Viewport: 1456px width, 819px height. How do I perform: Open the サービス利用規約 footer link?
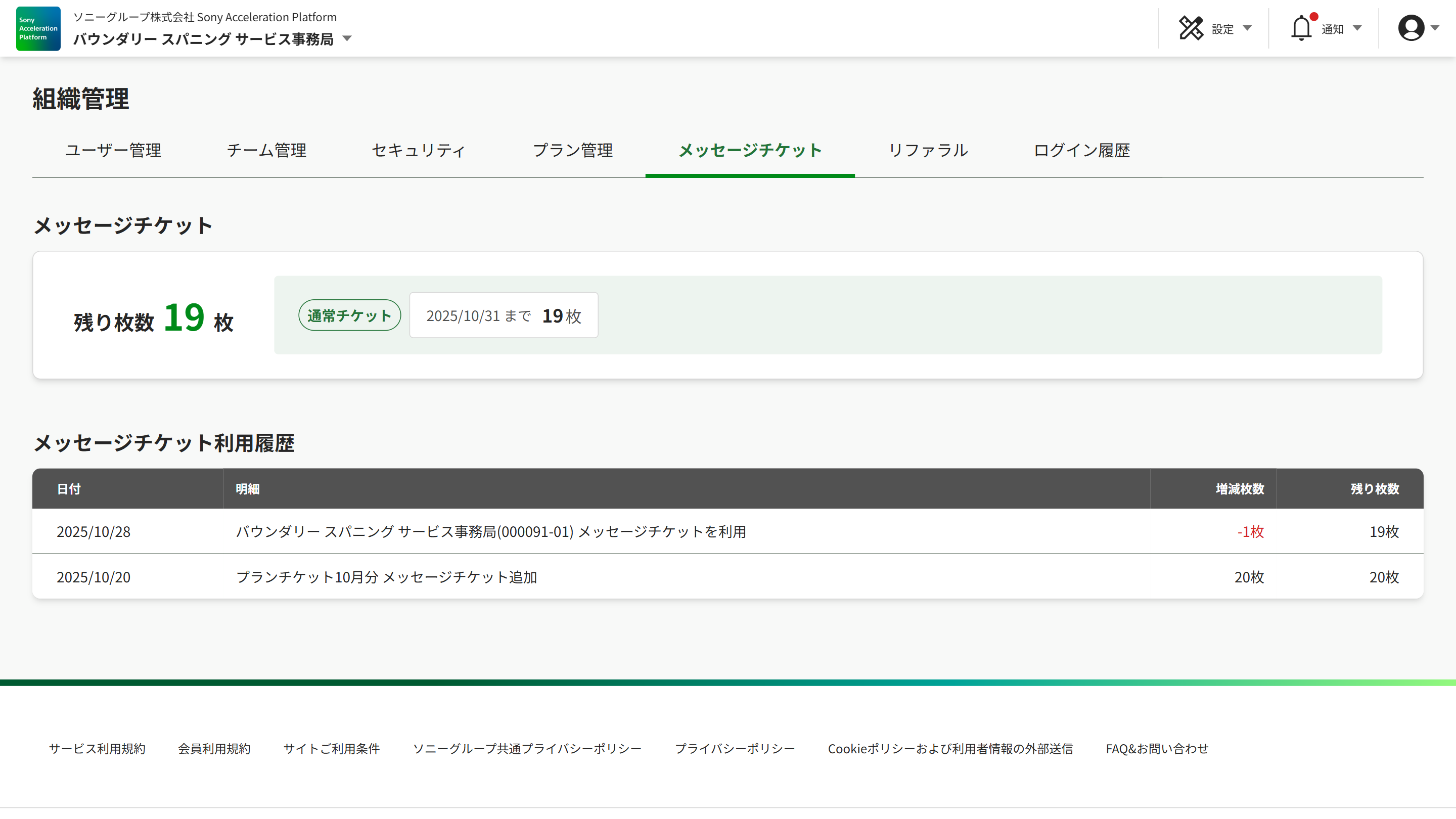[x=97, y=748]
